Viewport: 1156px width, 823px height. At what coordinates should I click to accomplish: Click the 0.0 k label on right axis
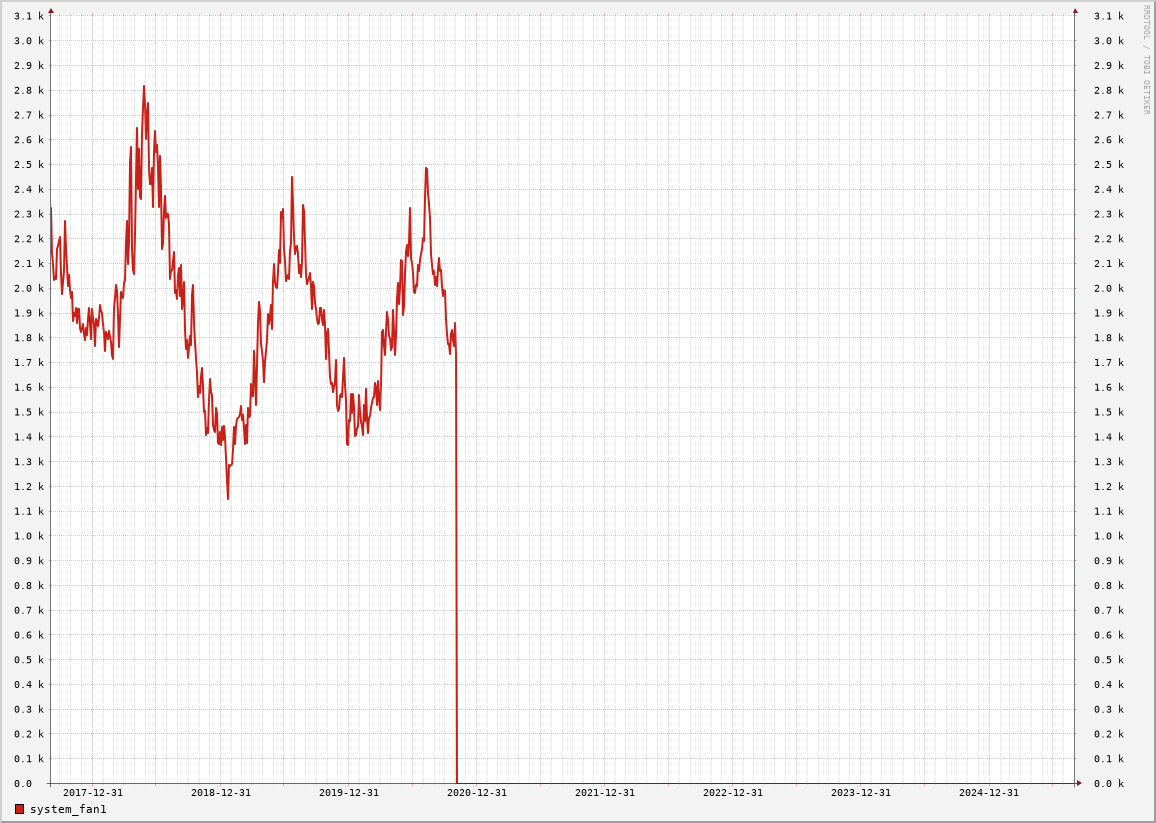(x=1109, y=784)
